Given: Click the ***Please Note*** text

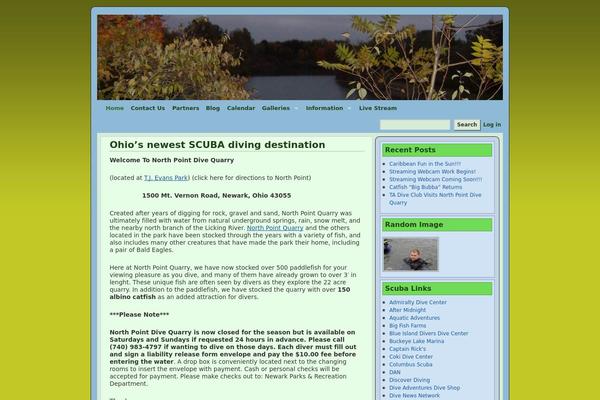Looking at the screenshot, I should tap(139, 315).
